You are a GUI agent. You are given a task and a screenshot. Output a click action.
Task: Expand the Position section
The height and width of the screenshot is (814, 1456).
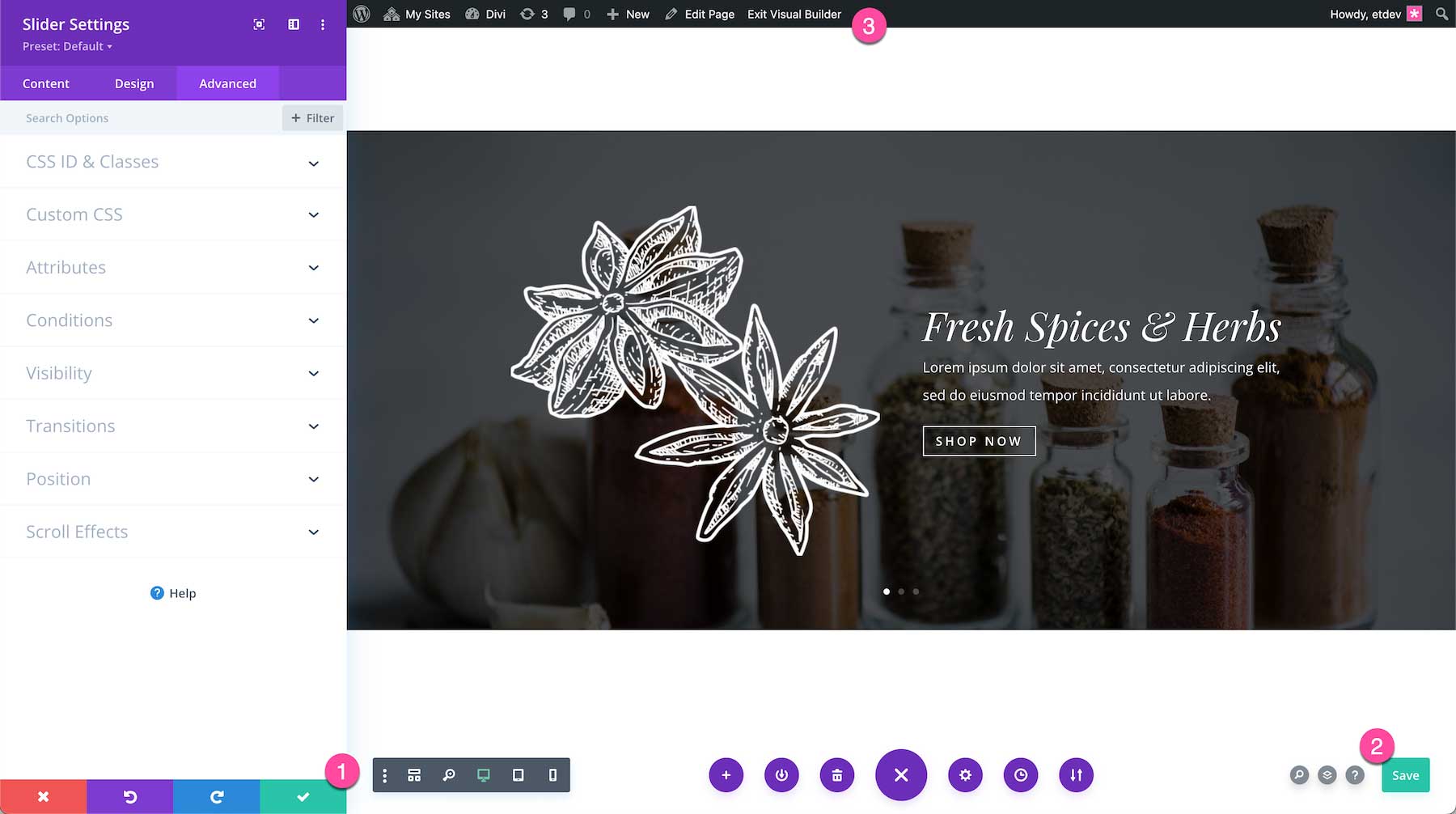click(x=173, y=479)
